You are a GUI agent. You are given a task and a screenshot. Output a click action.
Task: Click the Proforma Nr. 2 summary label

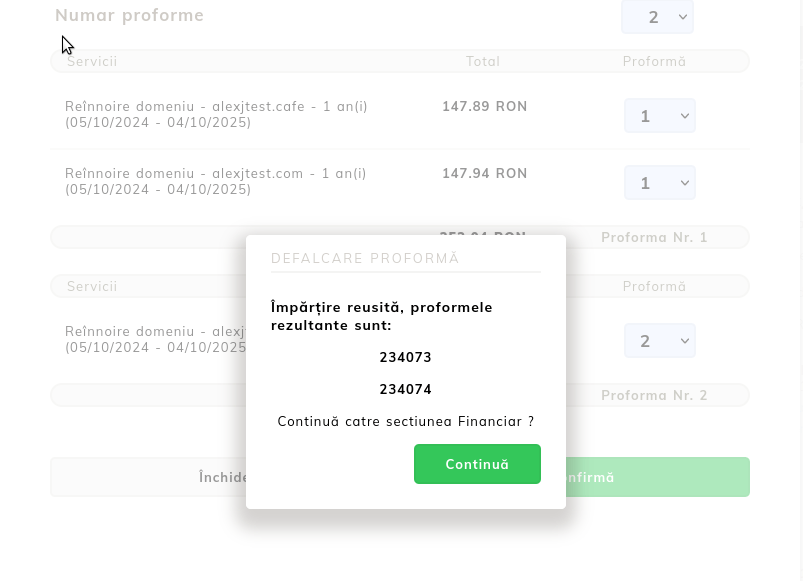pos(654,395)
